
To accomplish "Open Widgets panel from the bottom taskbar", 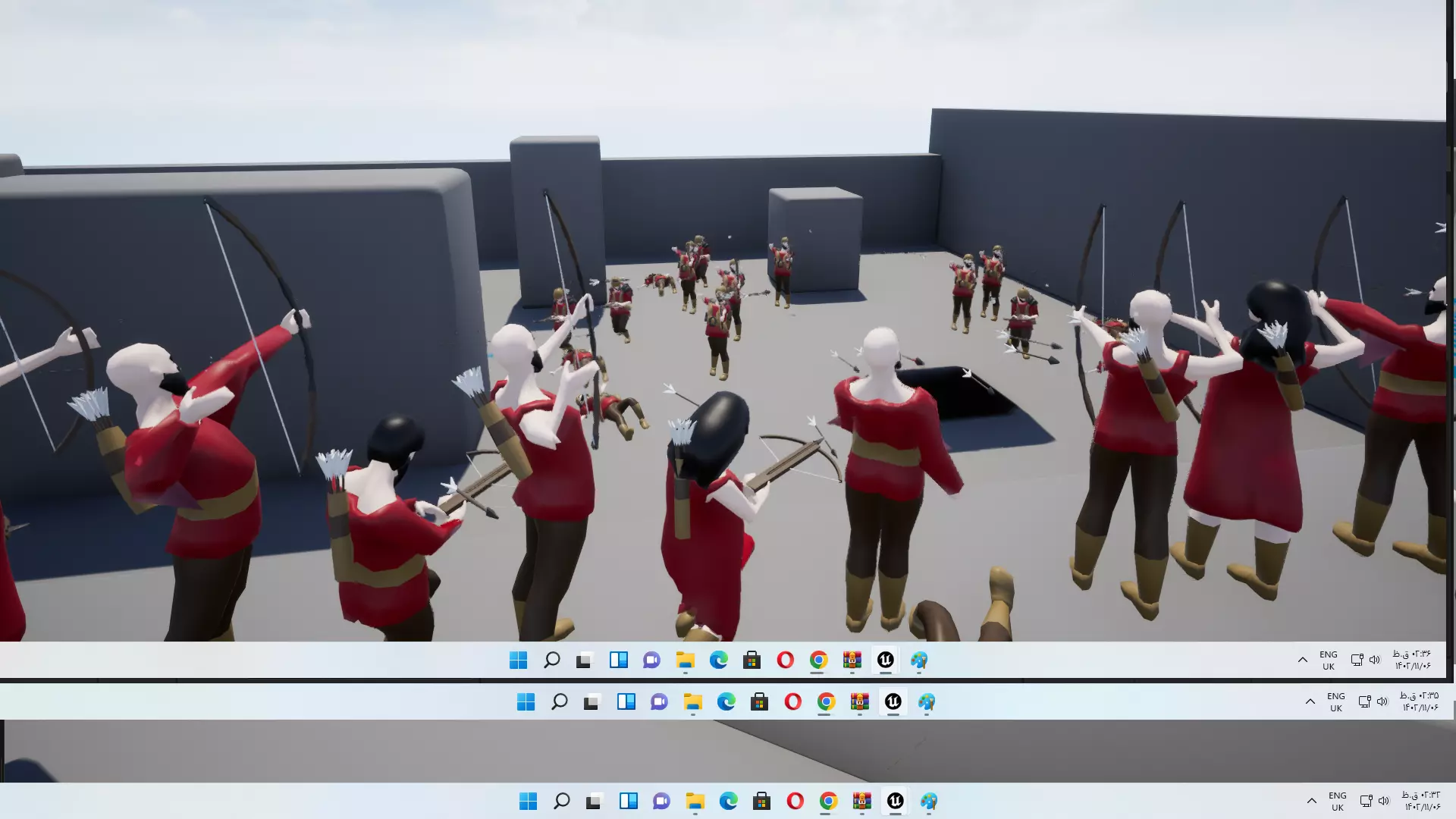I will coord(628,801).
